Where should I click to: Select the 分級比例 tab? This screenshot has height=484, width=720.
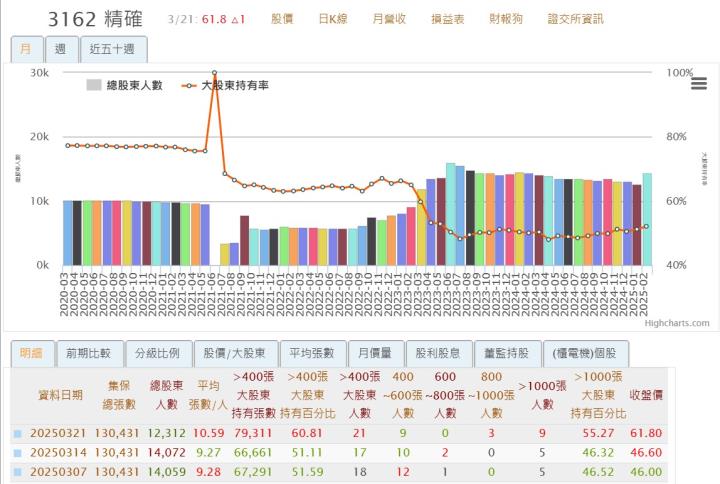pos(158,353)
